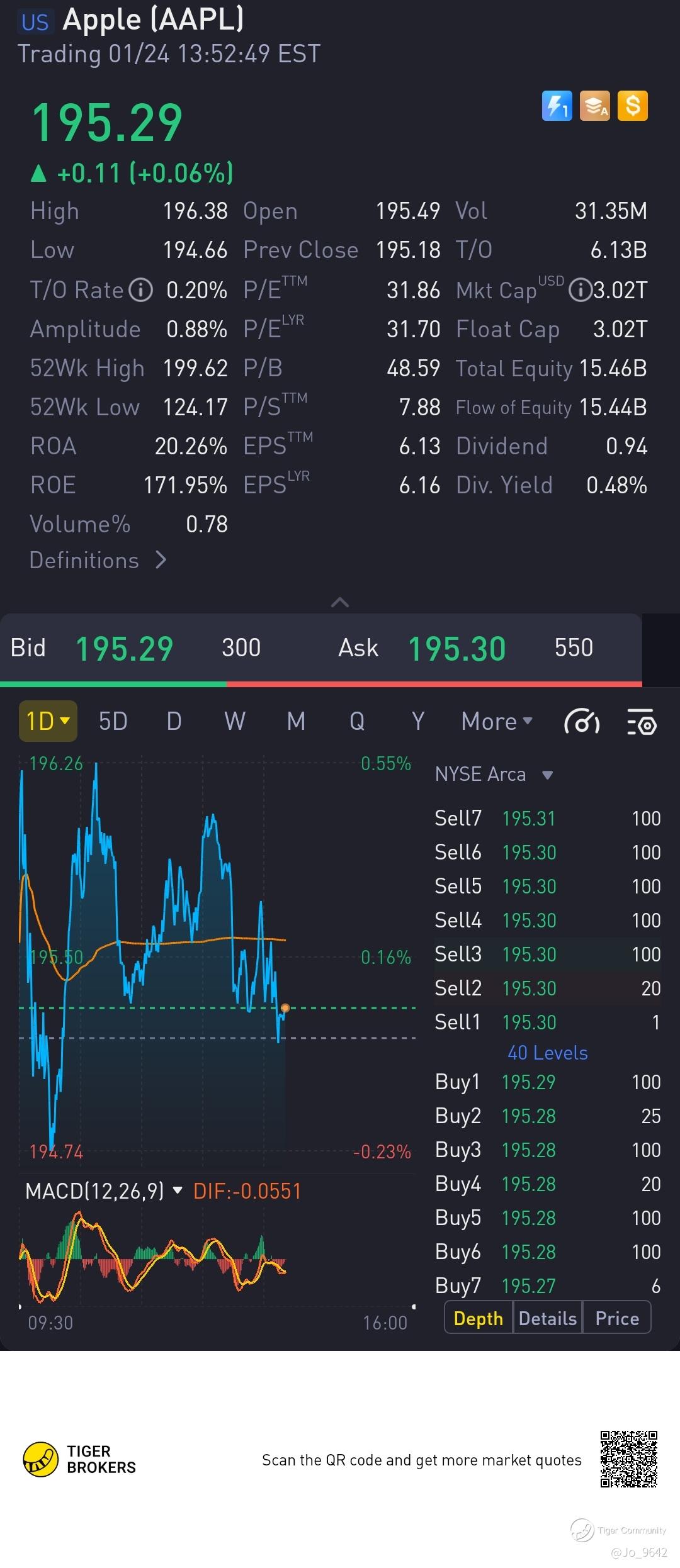Open the chart gauge indicator icon

(582, 722)
